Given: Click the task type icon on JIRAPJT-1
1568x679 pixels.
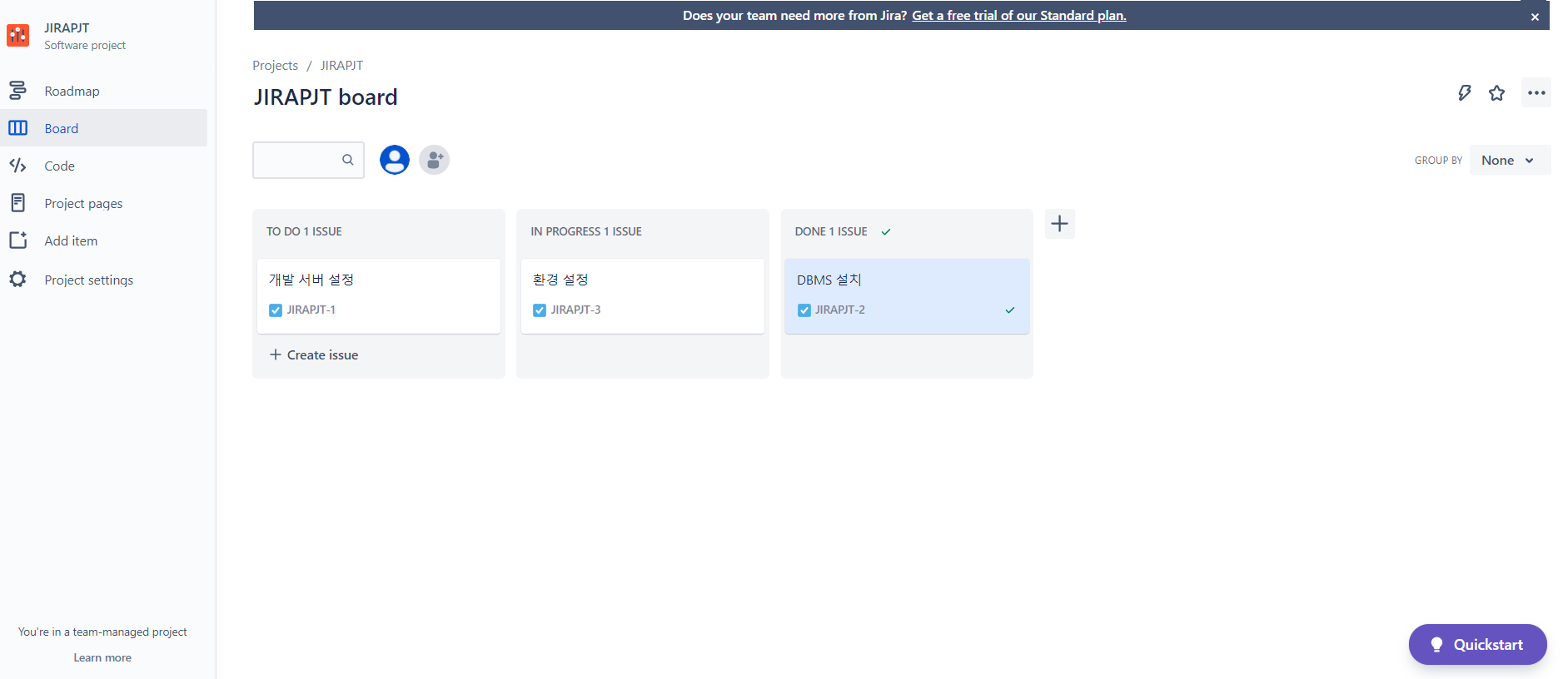Looking at the screenshot, I should pyautogui.click(x=276, y=310).
